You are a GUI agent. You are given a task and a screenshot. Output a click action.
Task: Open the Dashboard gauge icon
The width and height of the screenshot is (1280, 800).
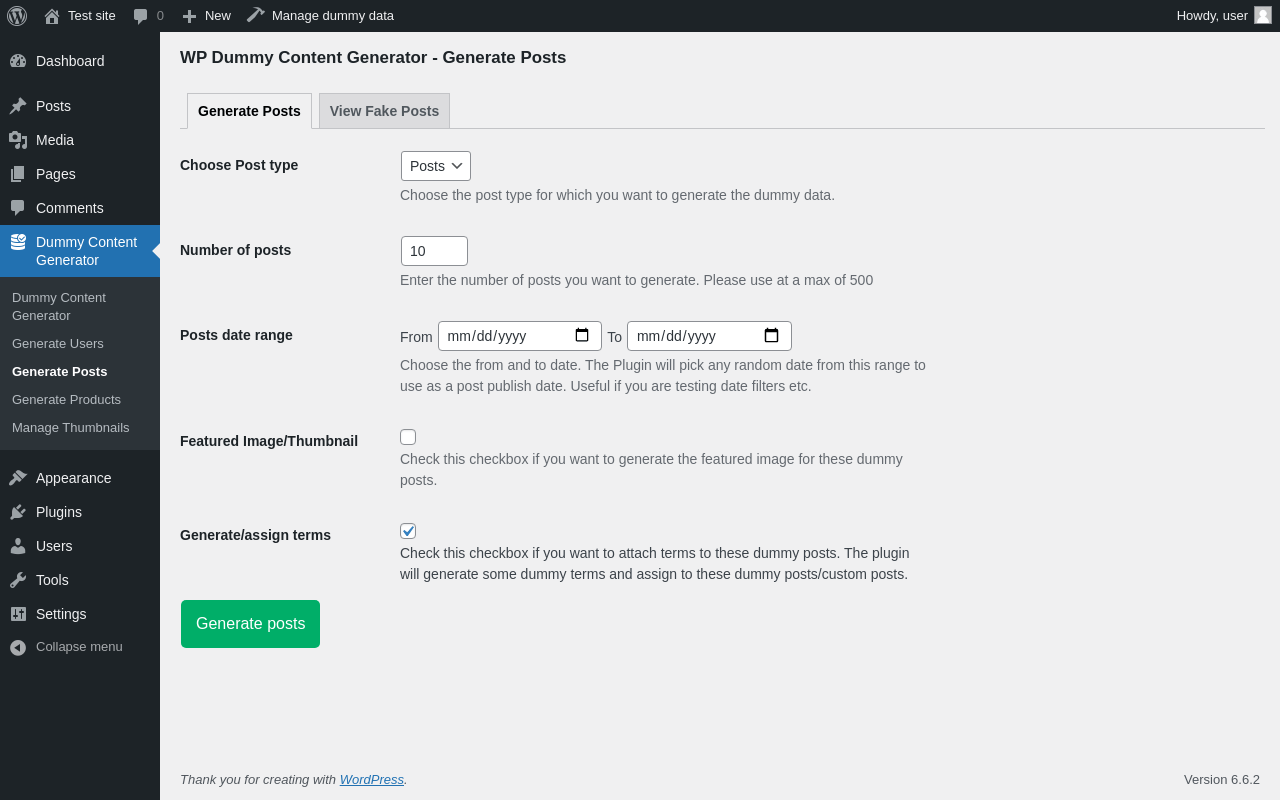tap(18, 61)
